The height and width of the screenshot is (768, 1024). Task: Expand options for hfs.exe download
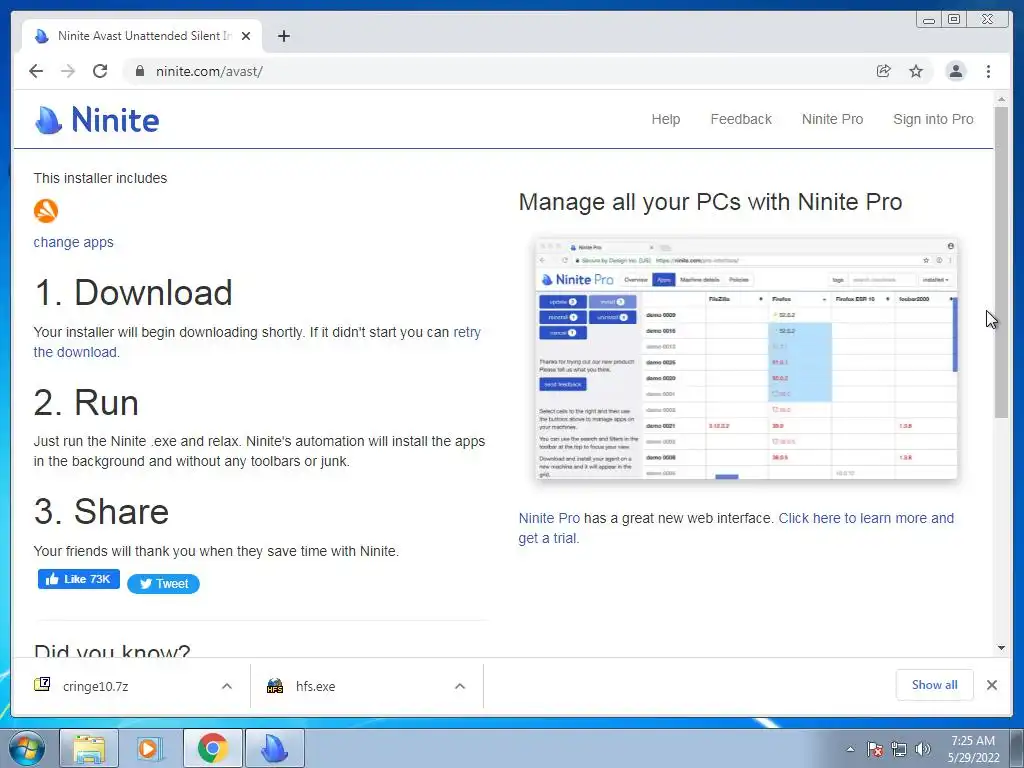460,686
